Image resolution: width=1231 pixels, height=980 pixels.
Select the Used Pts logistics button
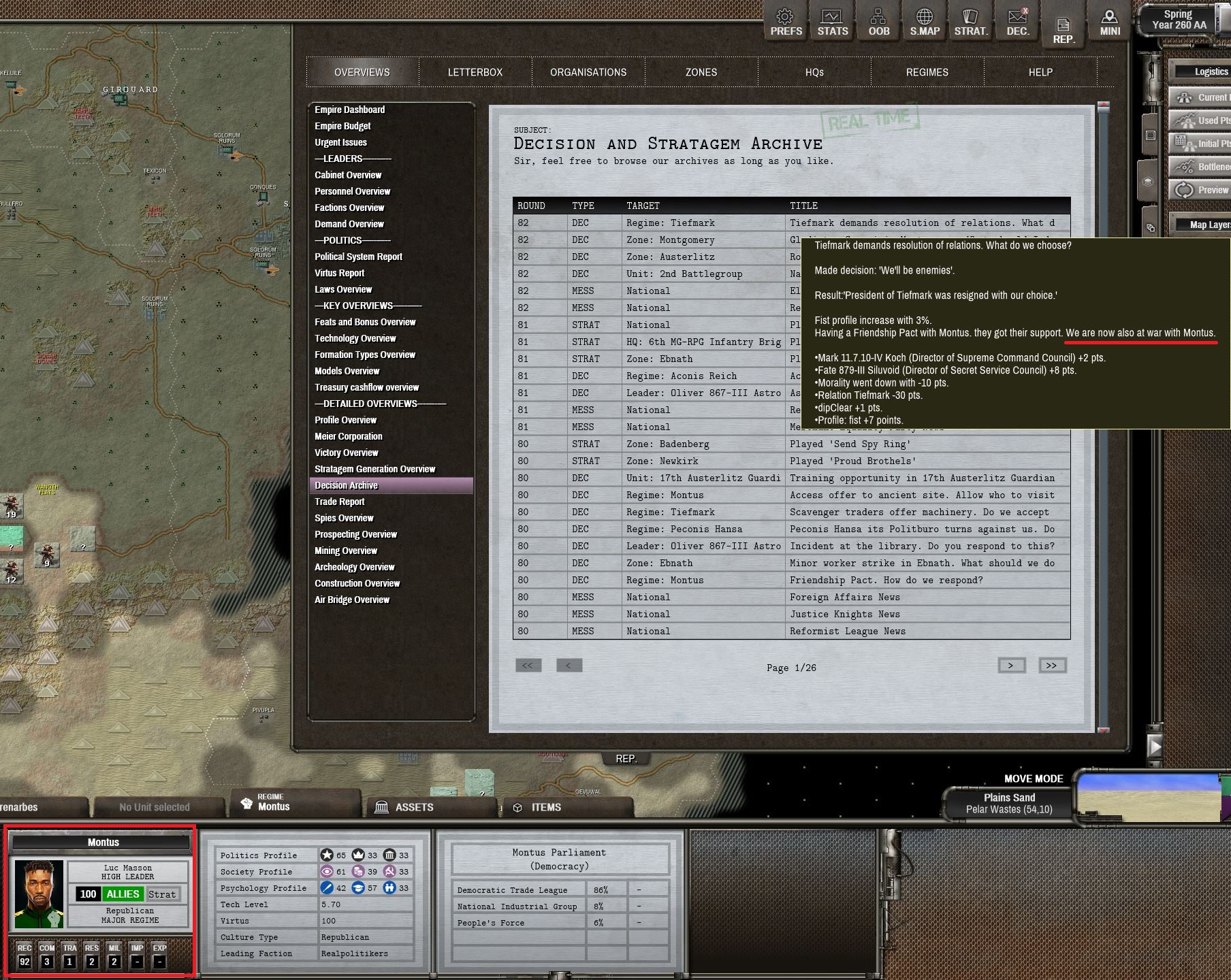(1200, 120)
